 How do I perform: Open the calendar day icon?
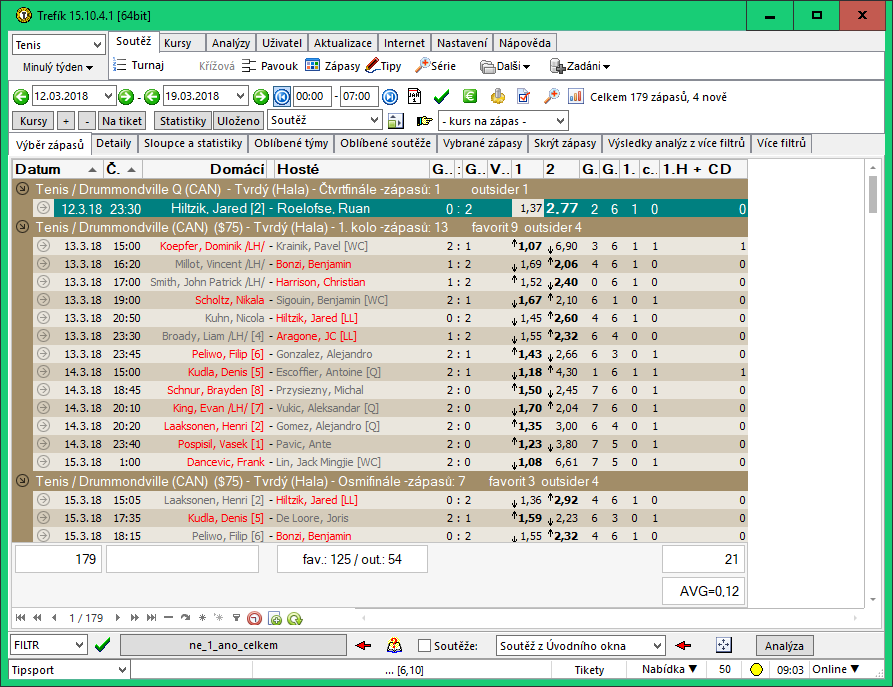[415, 97]
